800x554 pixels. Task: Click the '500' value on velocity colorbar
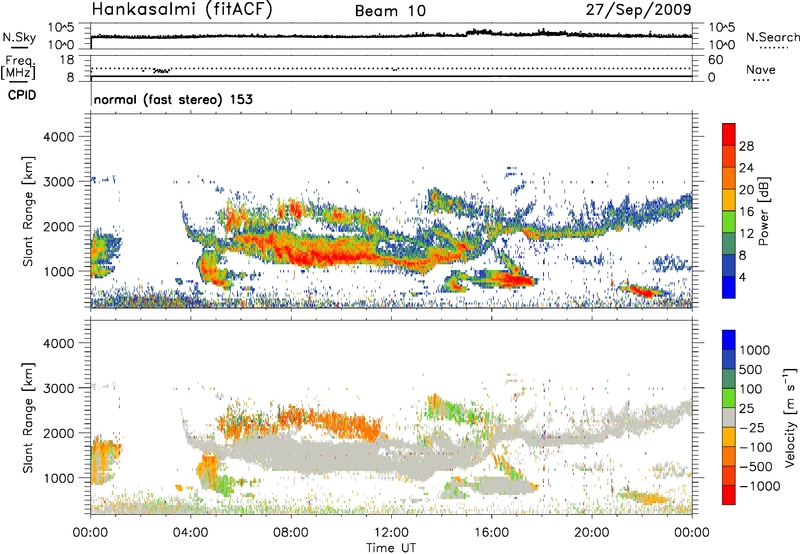point(753,369)
